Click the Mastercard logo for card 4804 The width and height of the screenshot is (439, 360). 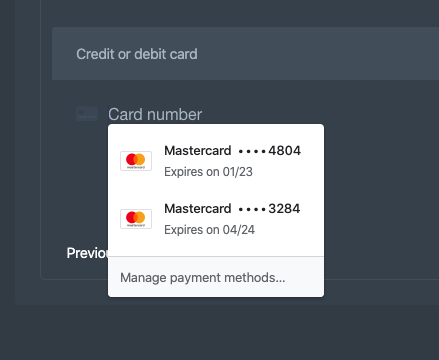[x=136, y=161]
